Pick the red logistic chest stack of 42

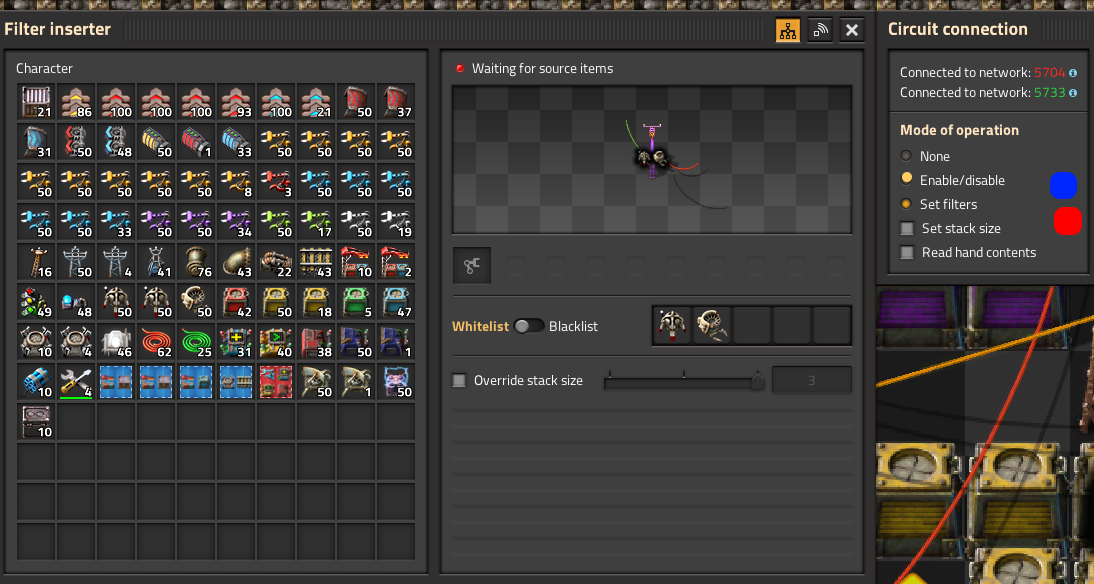pyautogui.click(x=236, y=303)
